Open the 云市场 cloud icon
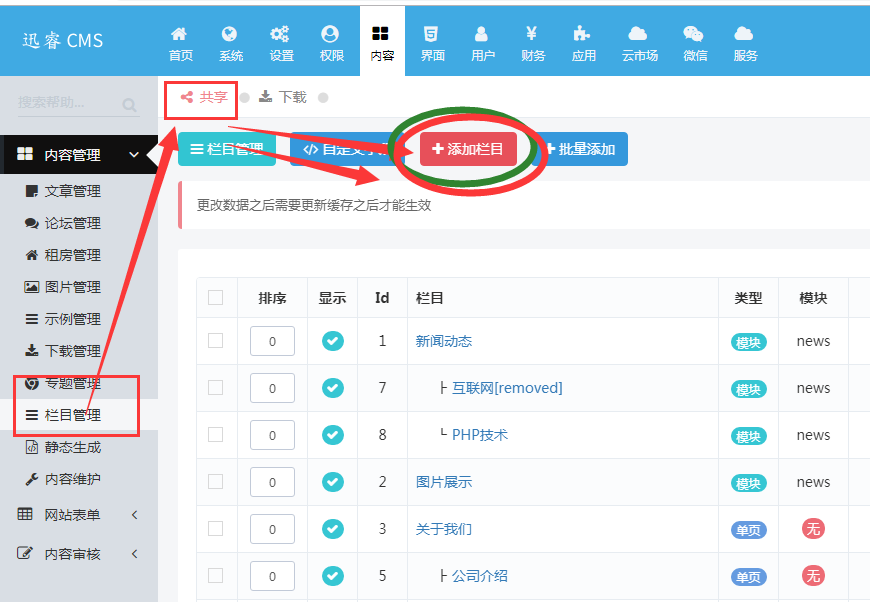This screenshot has width=870, height=602. pos(638,34)
